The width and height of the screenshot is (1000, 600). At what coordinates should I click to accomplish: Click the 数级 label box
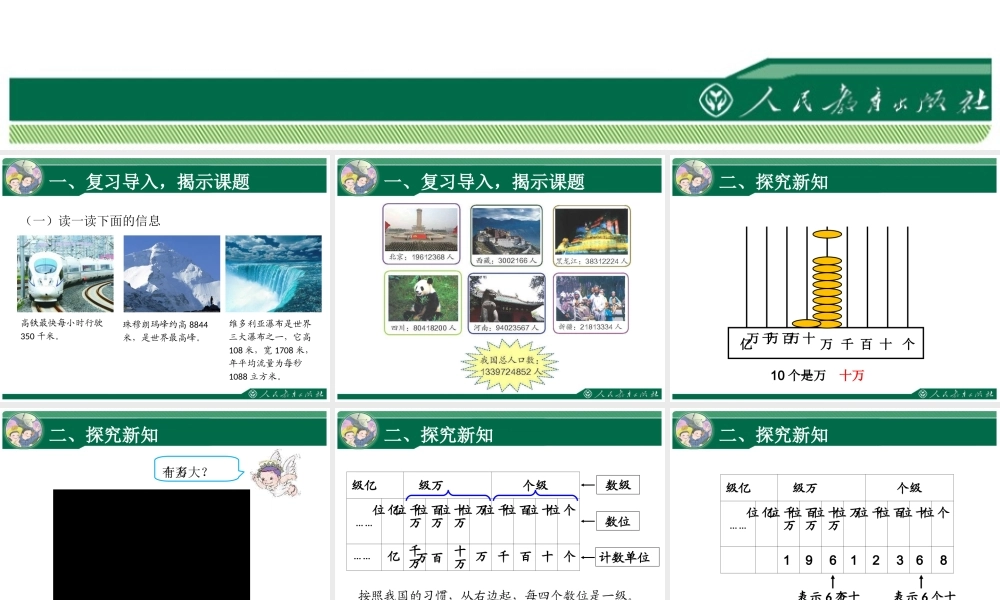coord(617,485)
